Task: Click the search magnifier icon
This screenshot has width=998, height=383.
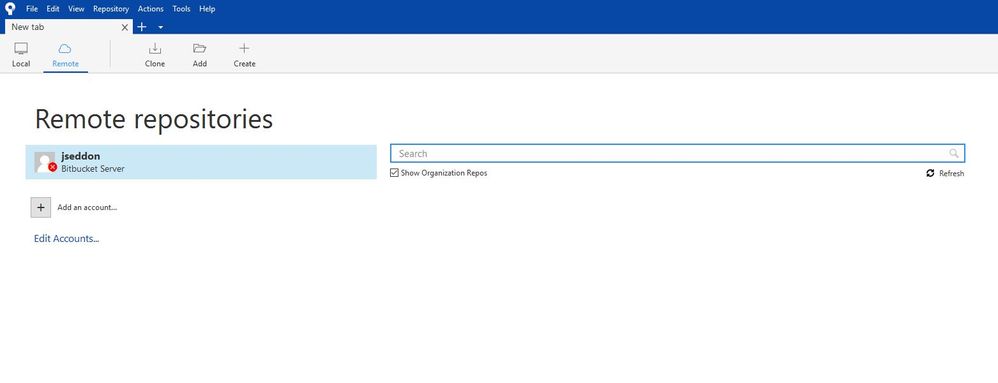Action: 953,153
